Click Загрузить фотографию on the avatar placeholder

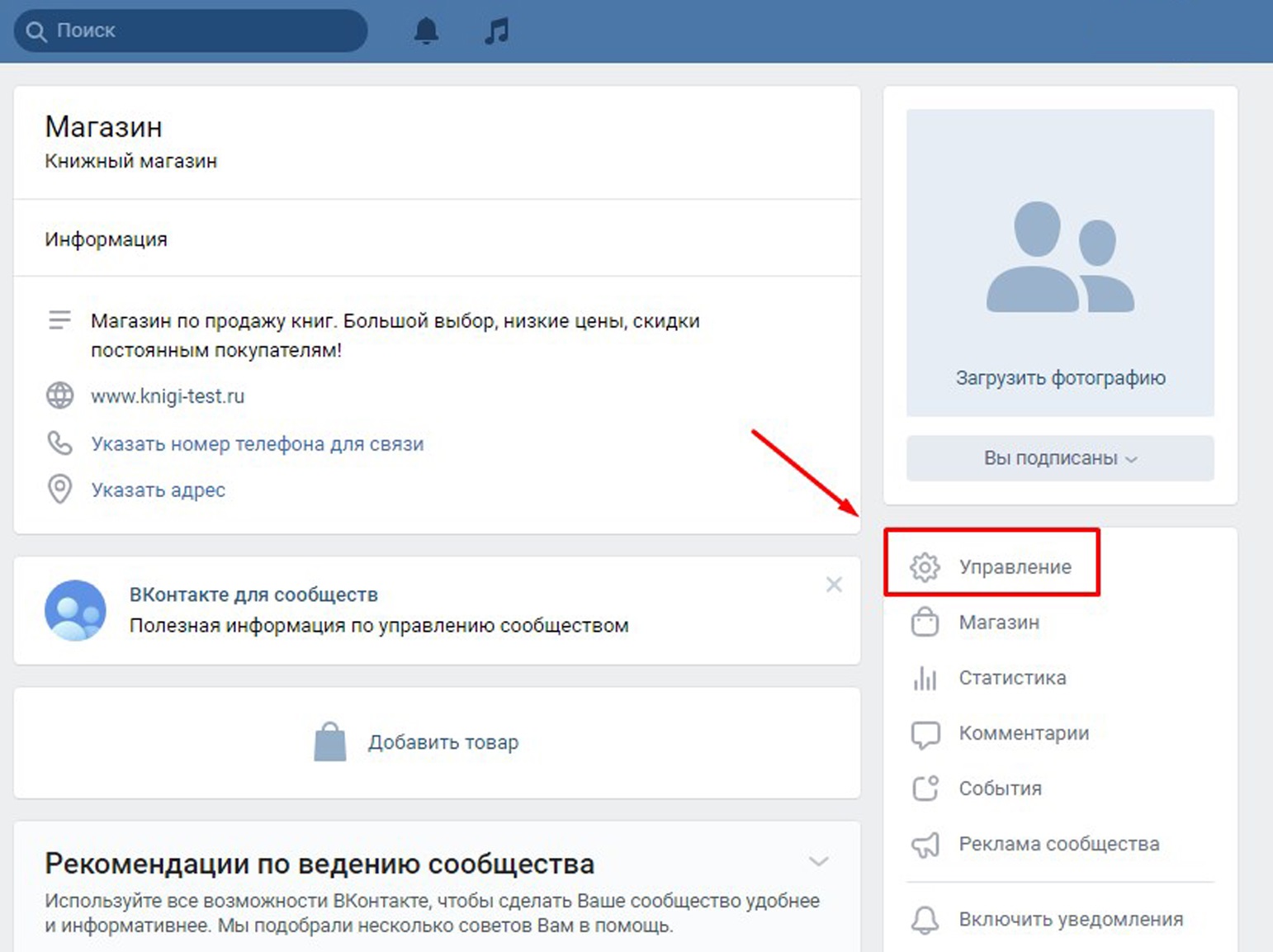point(1060,378)
